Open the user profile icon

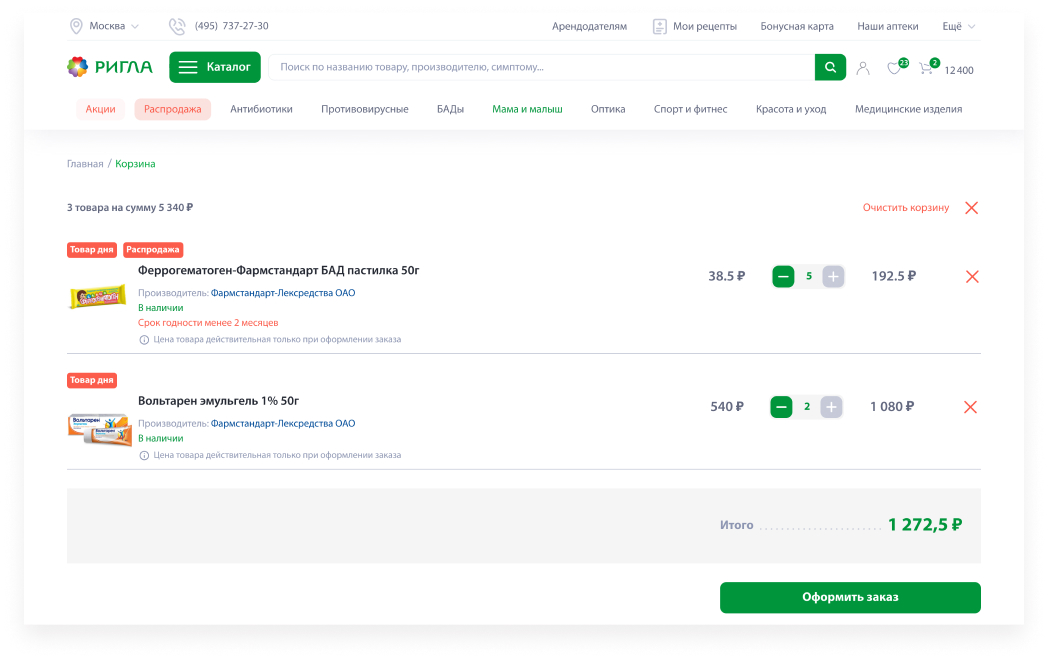(x=863, y=68)
